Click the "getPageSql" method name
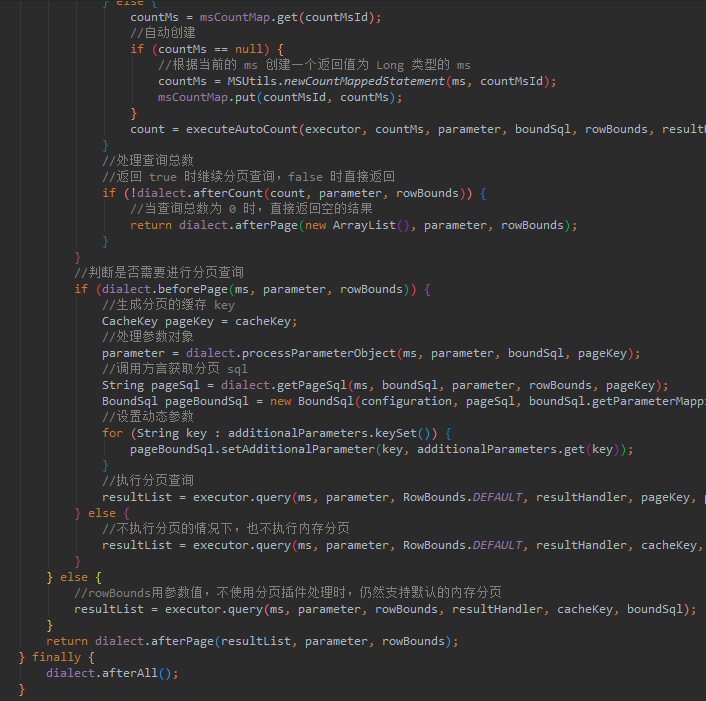This screenshot has height=701, width=706. tap(312, 385)
